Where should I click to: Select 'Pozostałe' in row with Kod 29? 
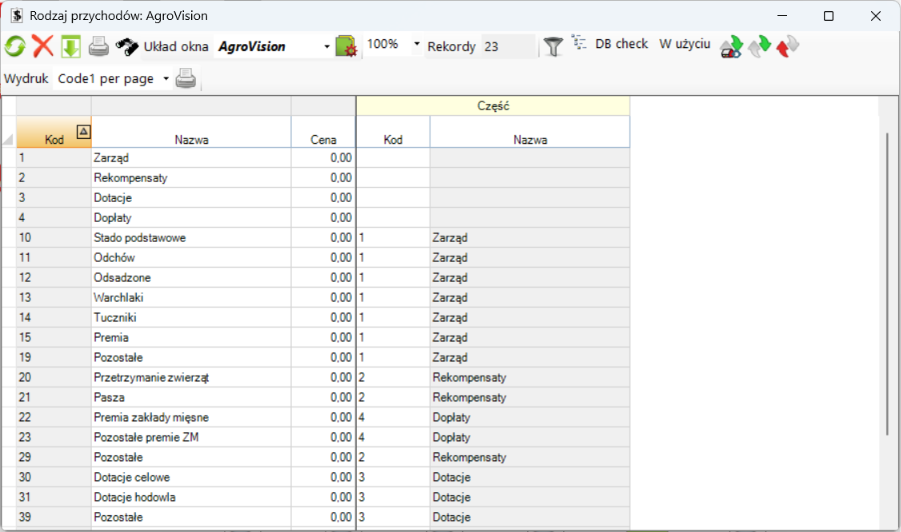coord(191,457)
